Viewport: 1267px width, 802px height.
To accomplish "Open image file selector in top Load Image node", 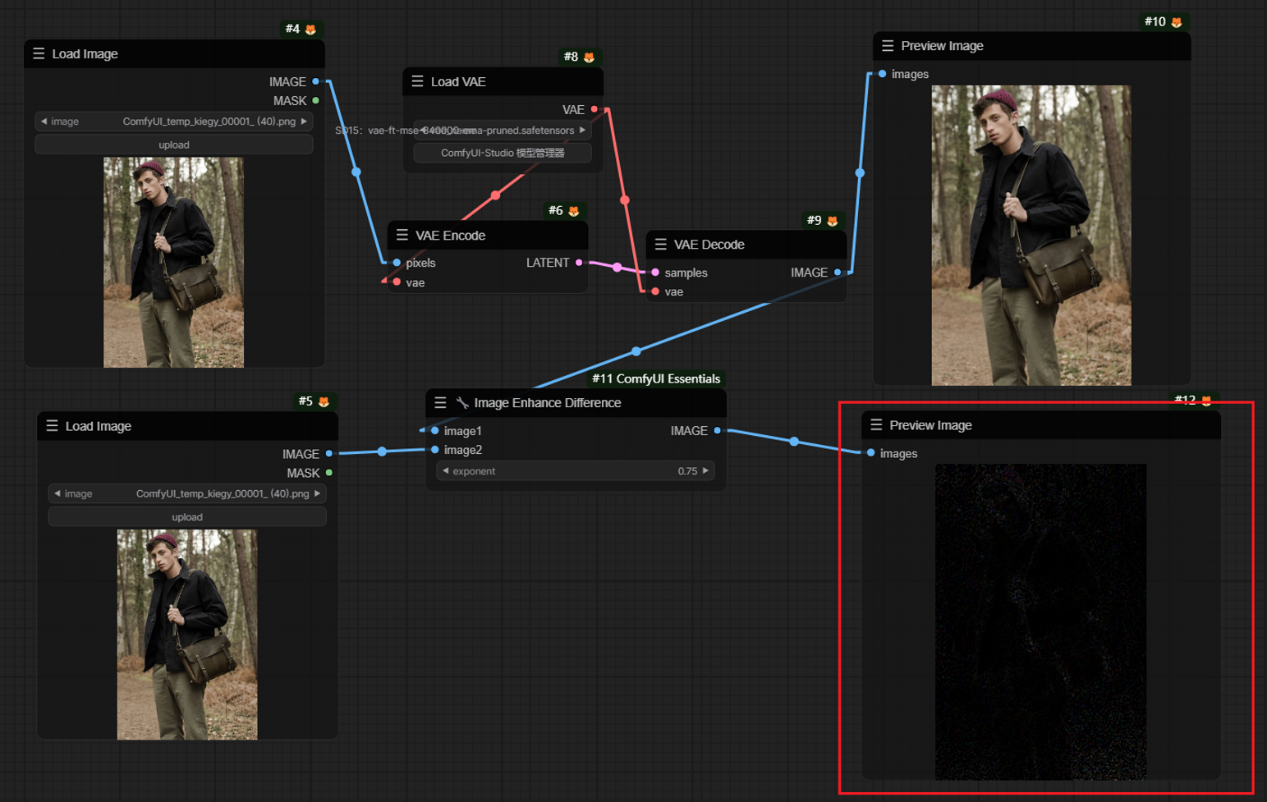I will [x=174, y=122].
